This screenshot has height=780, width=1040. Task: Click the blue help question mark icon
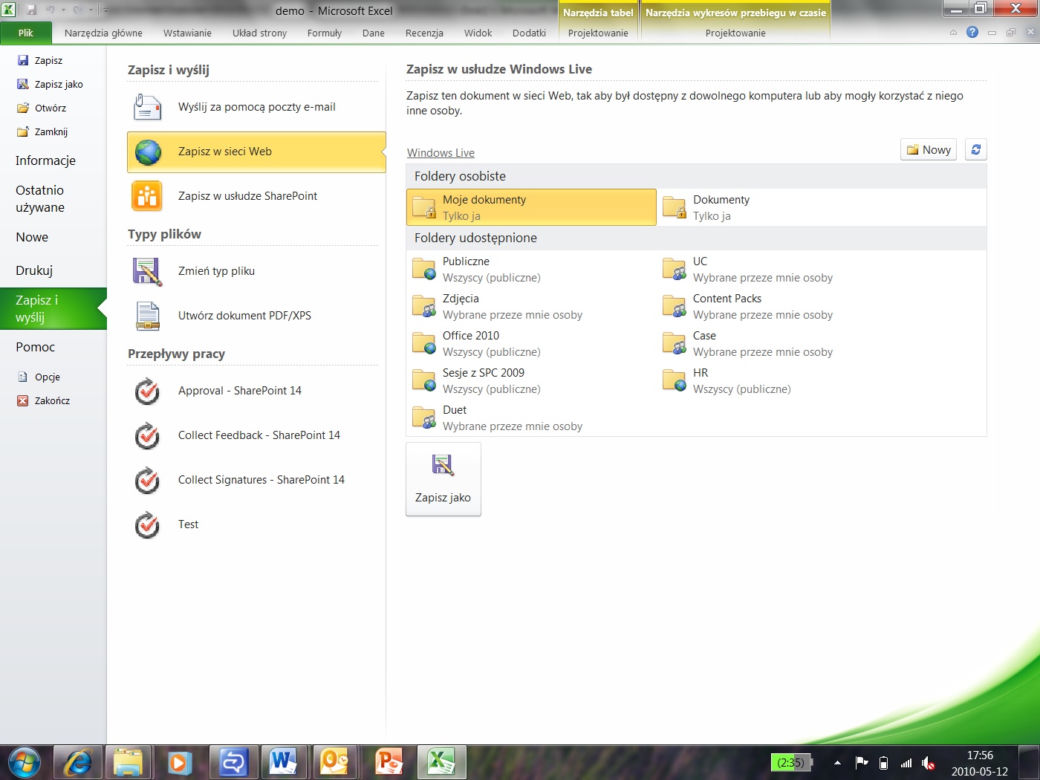(x=972, y=32)
